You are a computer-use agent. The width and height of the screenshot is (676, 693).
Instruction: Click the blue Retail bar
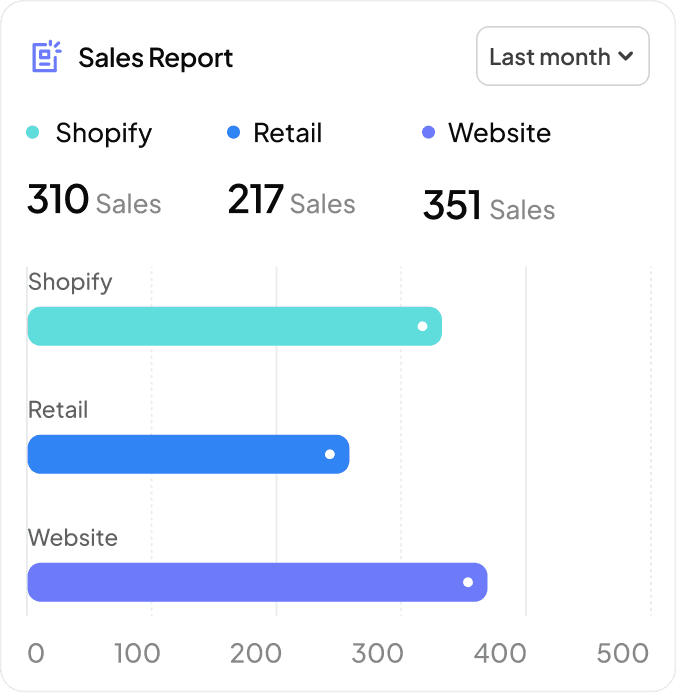pos(188,454)
